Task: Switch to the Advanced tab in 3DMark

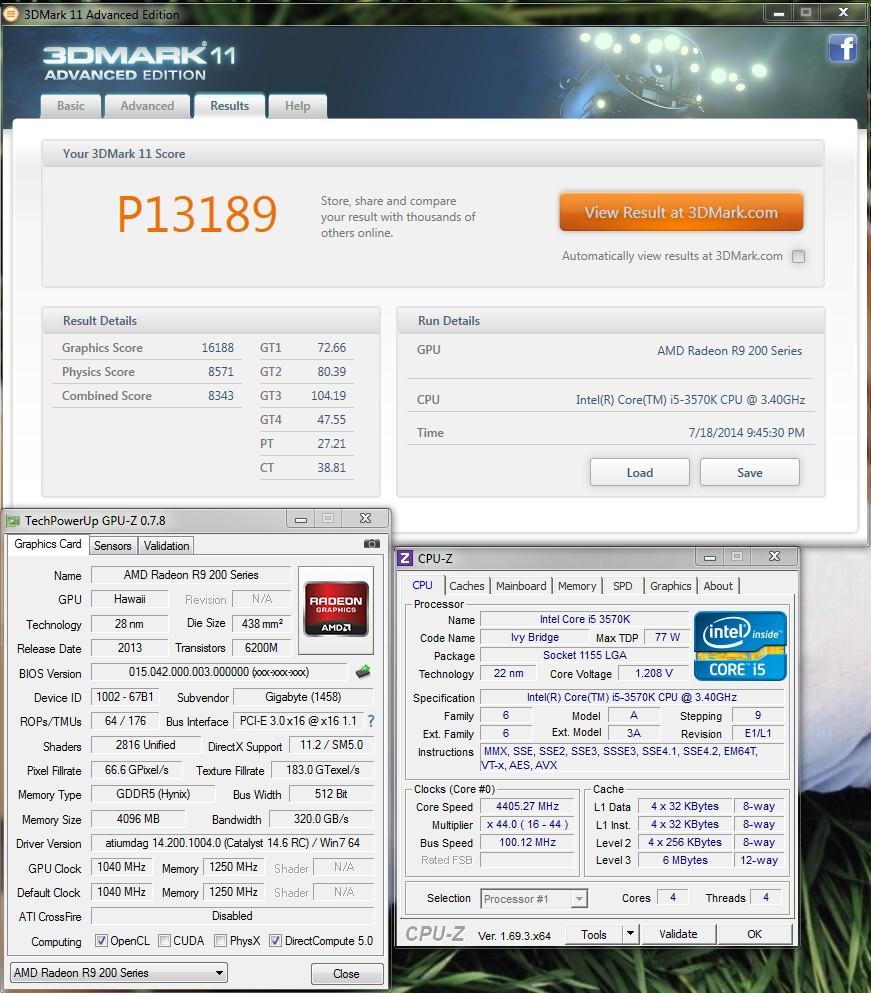Action: click(x=147, y=106)
